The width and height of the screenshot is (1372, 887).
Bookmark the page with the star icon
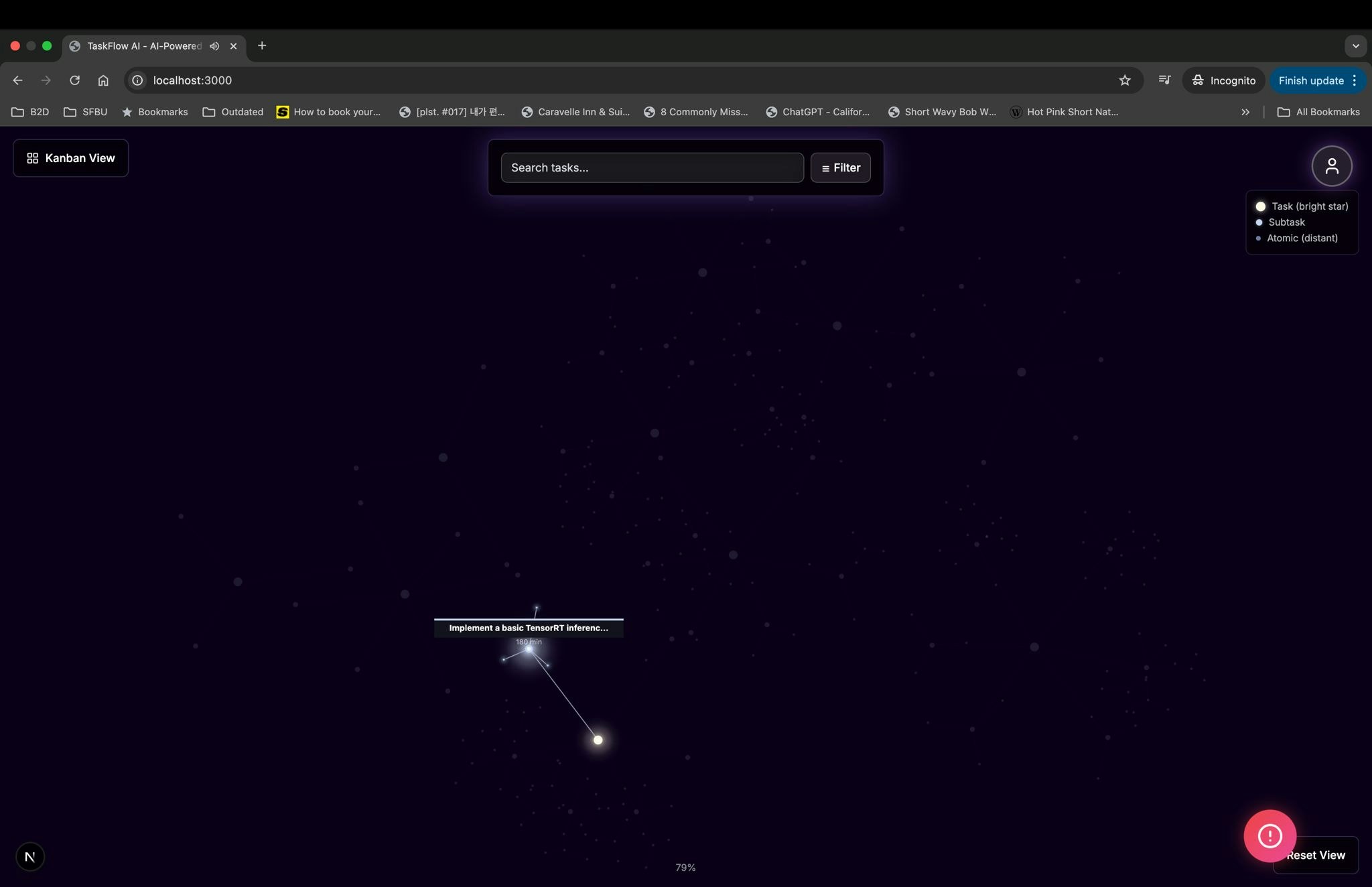click(x=1124, y=80)
